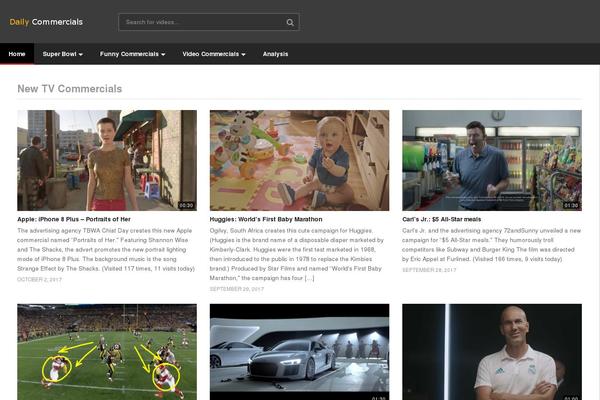Click the Carl's Jr. post's September date
The width and height of the screenshot is (600, 400).
coord(429,270)
